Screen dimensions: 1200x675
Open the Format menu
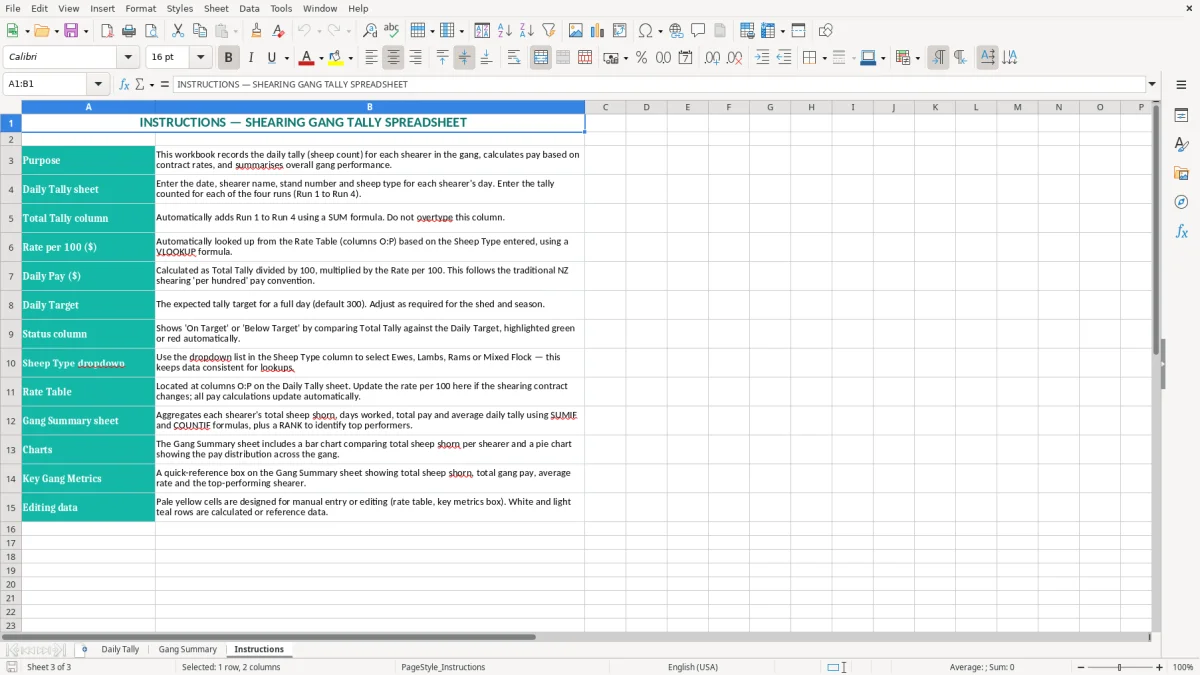140,8
